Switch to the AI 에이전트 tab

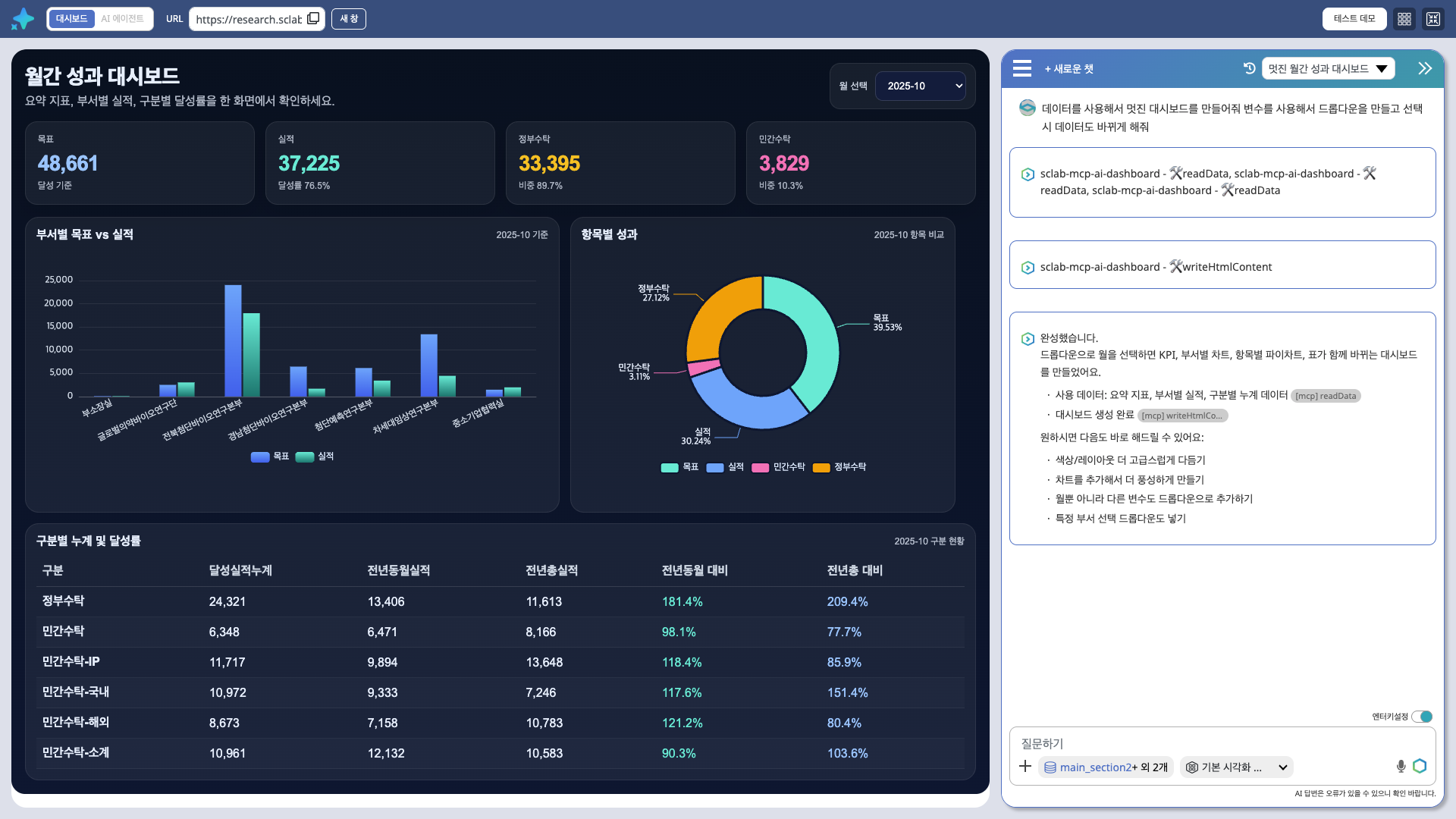click(123, 18)
